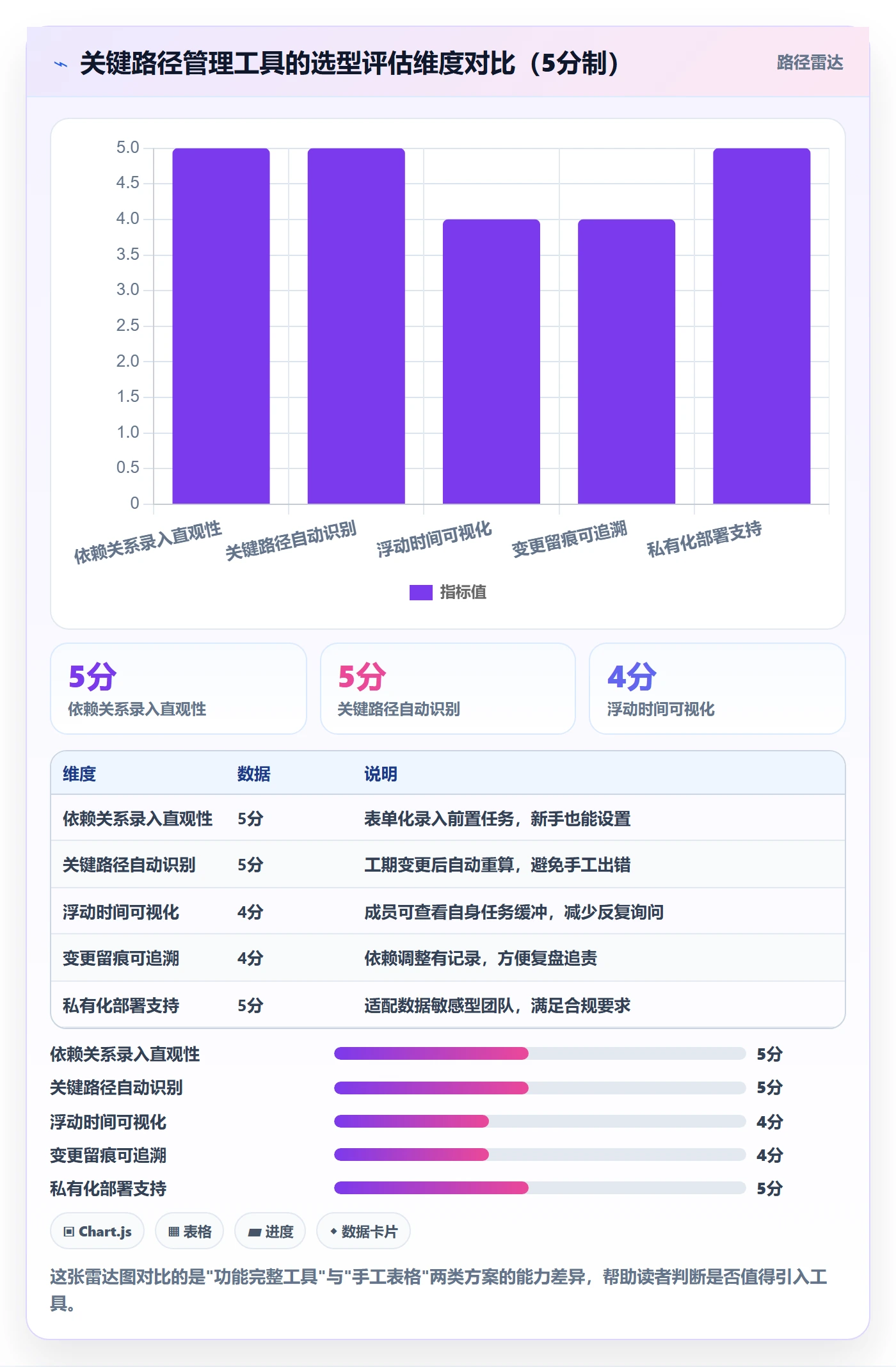Select the 进度 tag chip
Image resolution: width=896 pixels, height=1367 pixels.
[270, 1231]
